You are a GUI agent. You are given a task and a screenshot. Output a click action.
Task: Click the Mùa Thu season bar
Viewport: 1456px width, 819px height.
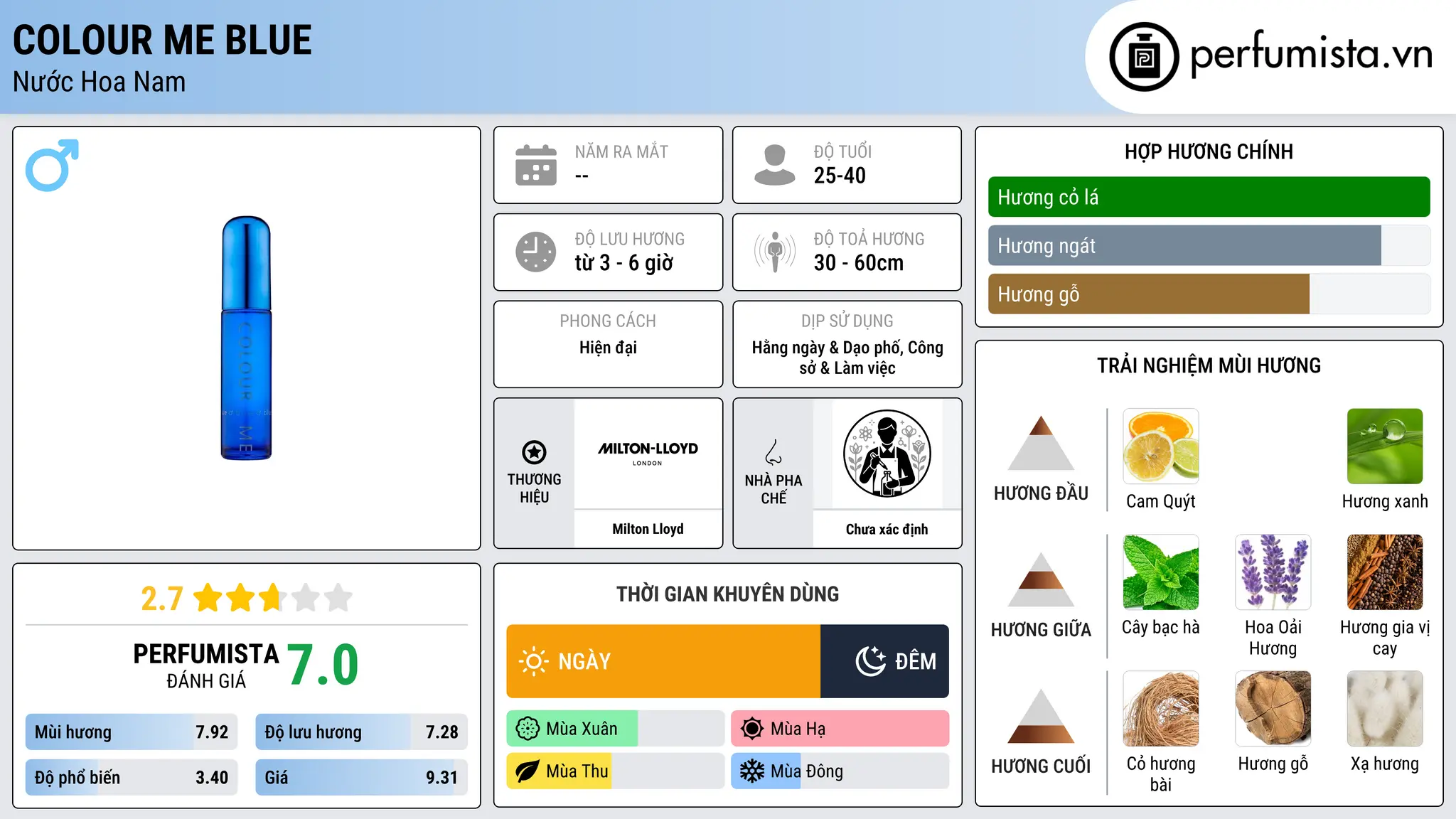tap(616, 771)
